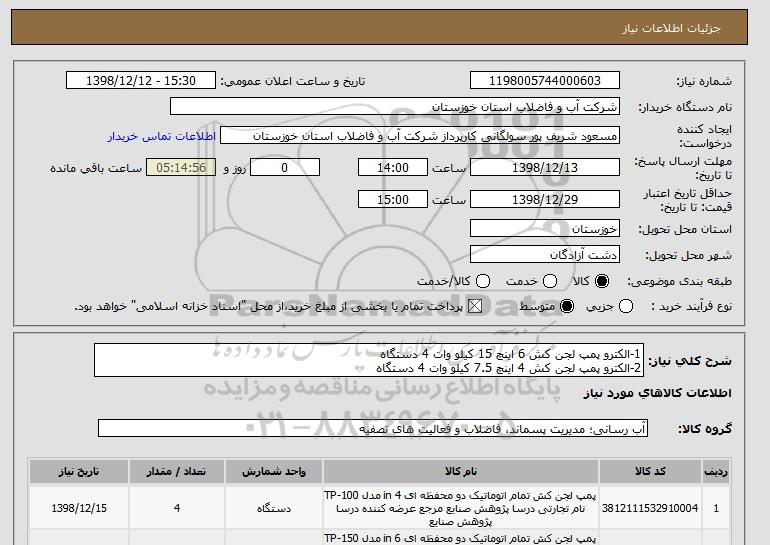
Task: Click the شماره نیاز label
Action: pyautogui.click(x=704, y=81)
